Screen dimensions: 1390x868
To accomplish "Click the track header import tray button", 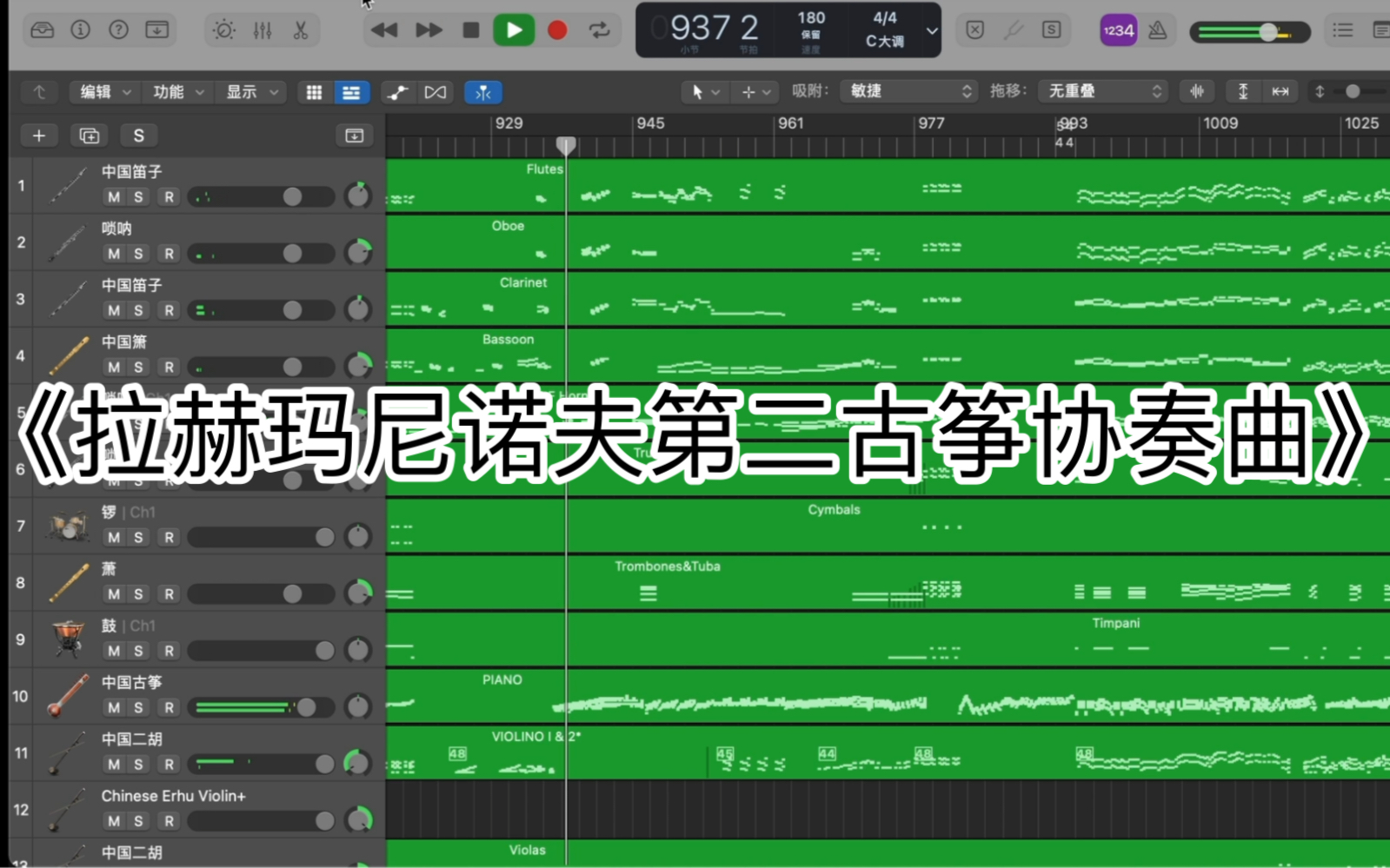I will pos(354,136).
